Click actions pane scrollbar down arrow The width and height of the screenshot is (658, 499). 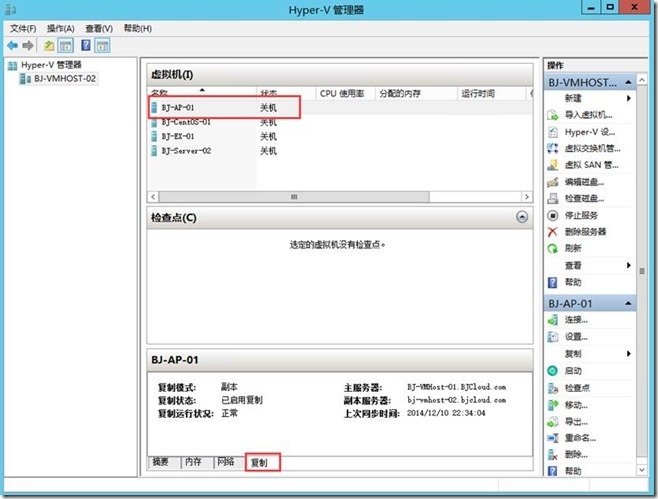click(x=642, y=470)
